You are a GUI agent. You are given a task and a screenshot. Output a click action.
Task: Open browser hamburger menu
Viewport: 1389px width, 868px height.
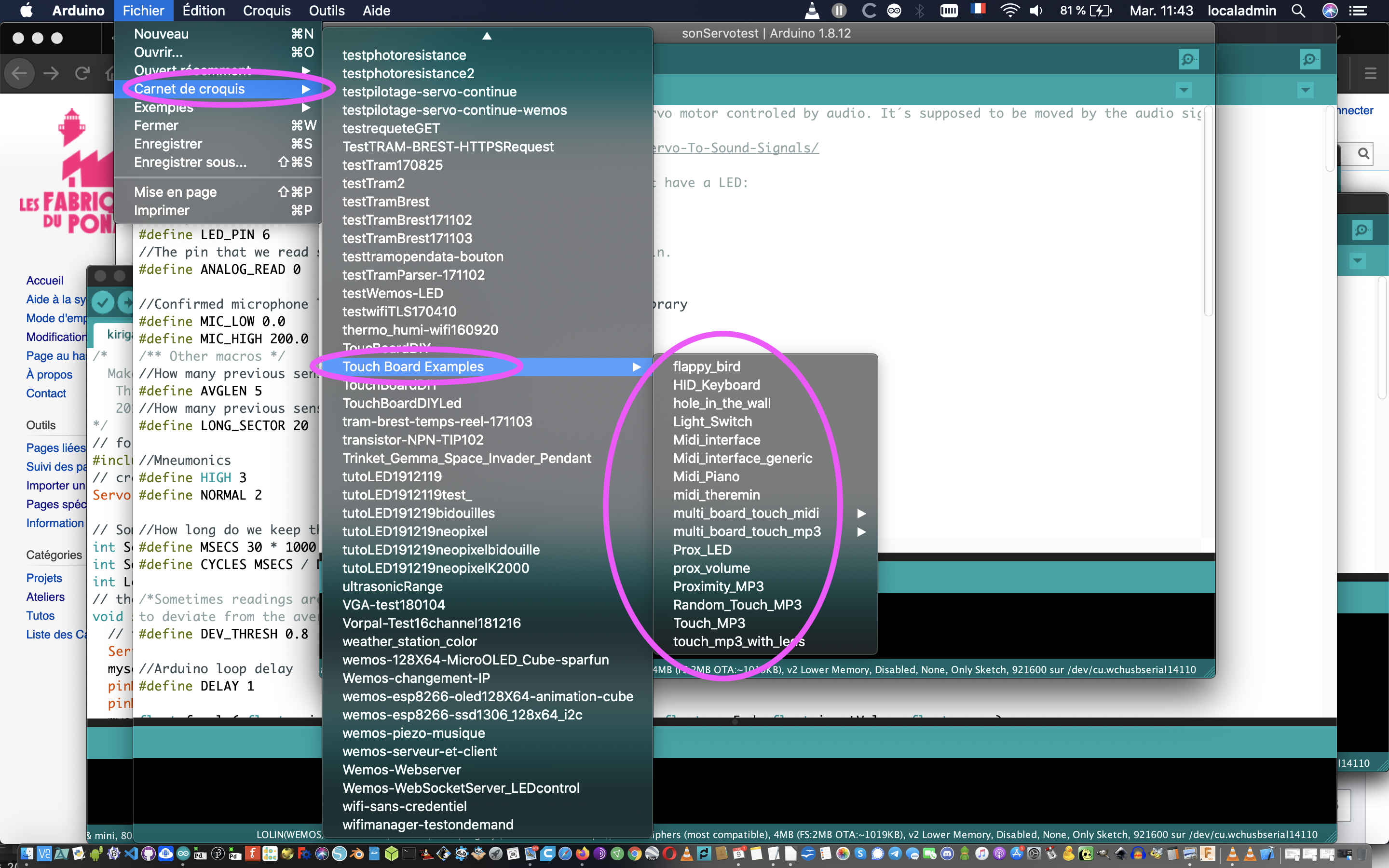tap(1371, 73)
